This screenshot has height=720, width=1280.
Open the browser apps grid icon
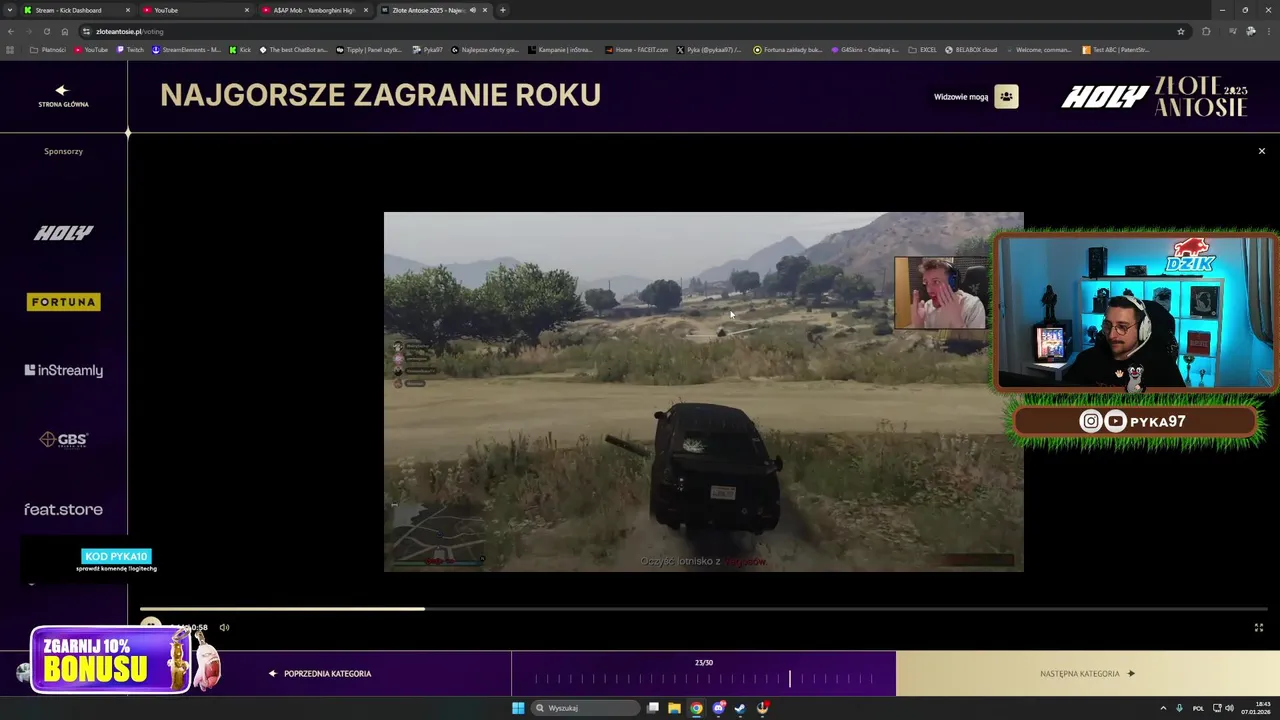click(10, 50)
